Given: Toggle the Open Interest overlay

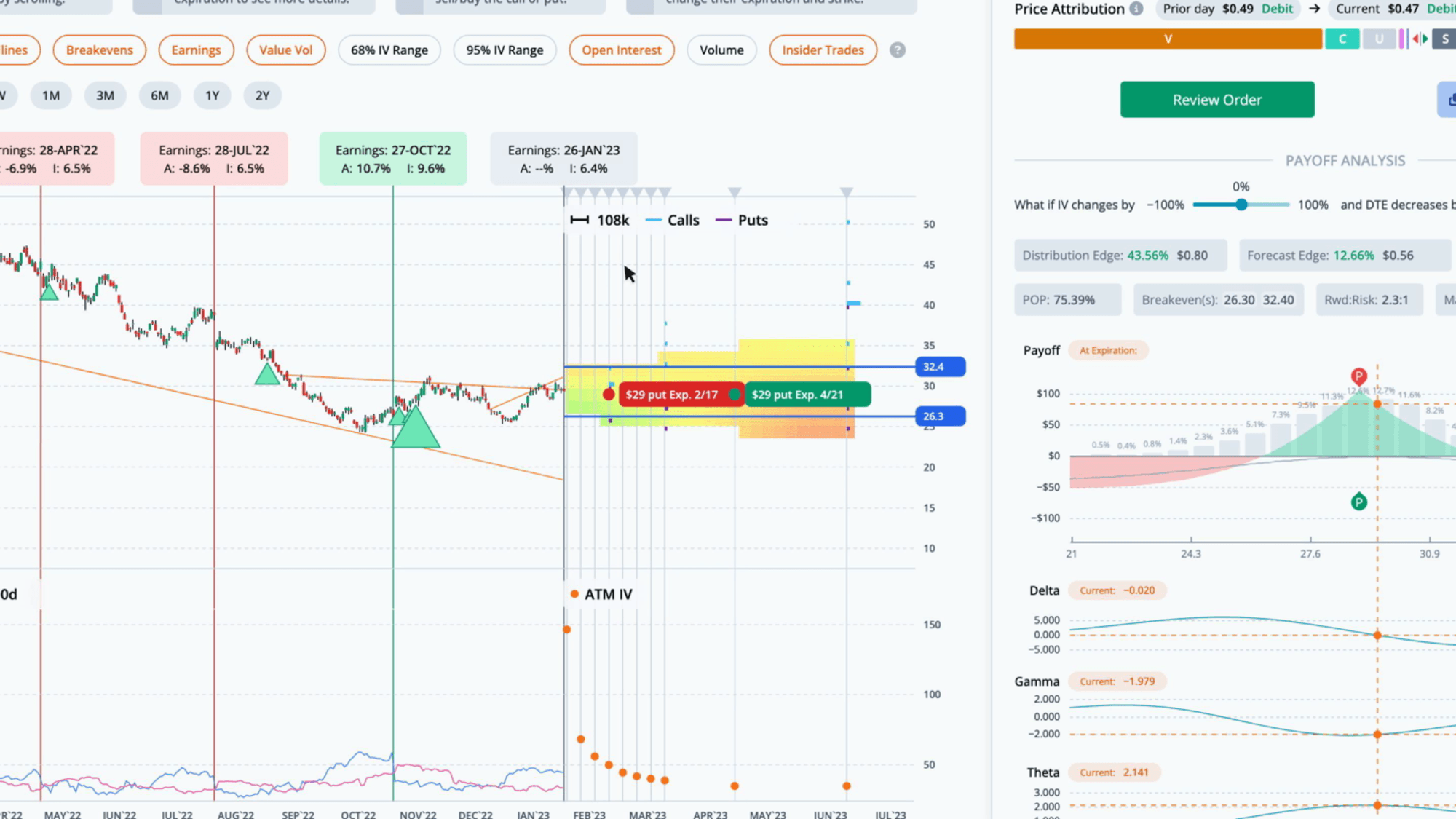Looking at the screenshot, I should (622, 50).
